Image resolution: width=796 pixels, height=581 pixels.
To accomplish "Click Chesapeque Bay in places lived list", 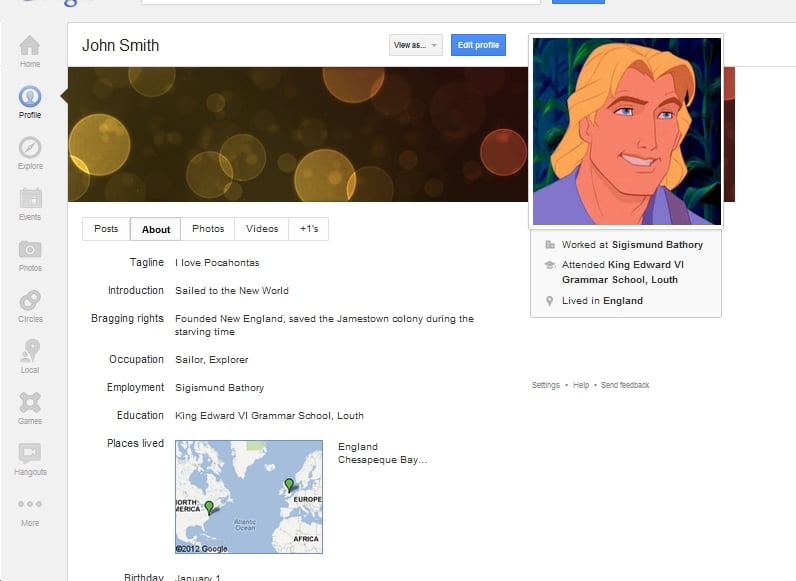I will click(x=383, y=460).
